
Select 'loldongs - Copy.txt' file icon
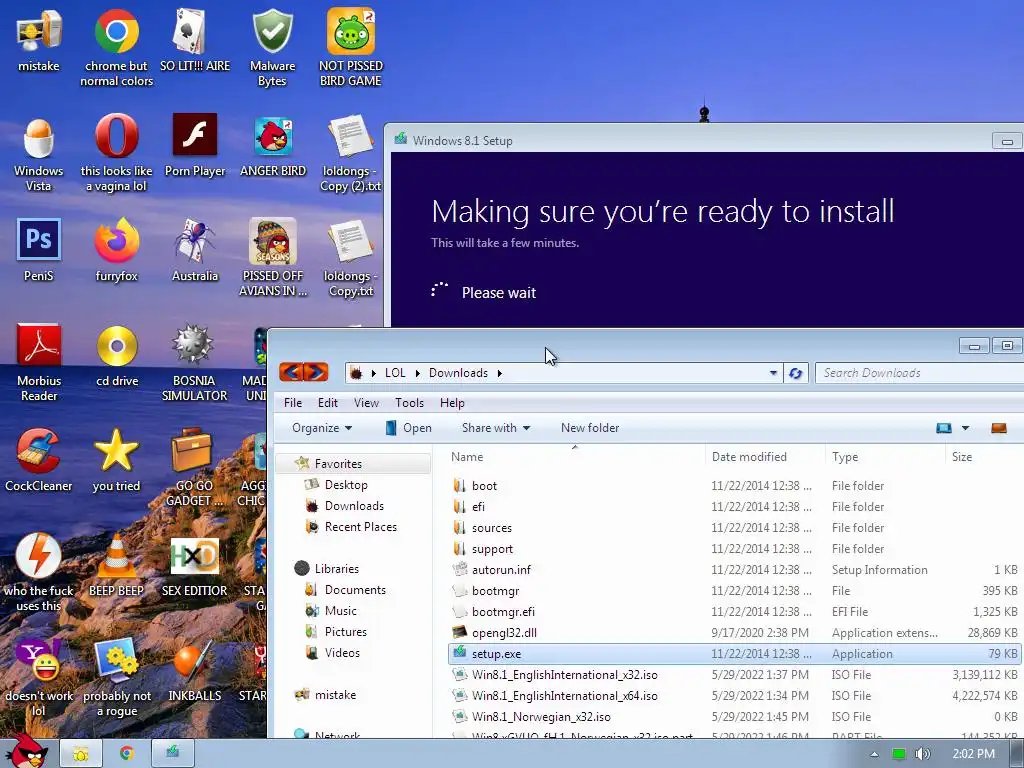351,258
